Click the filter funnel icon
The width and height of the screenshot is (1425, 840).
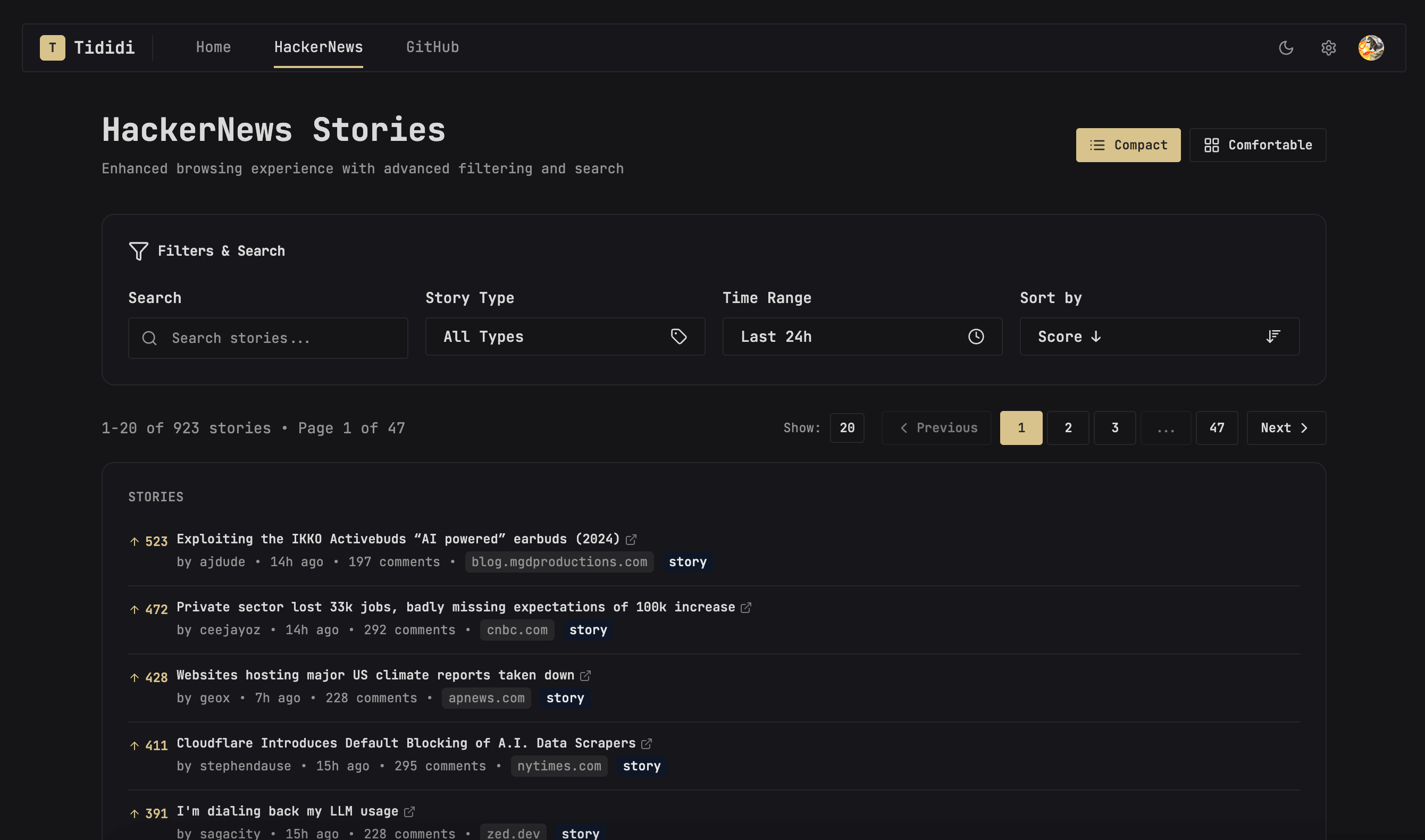pos(138,251)
